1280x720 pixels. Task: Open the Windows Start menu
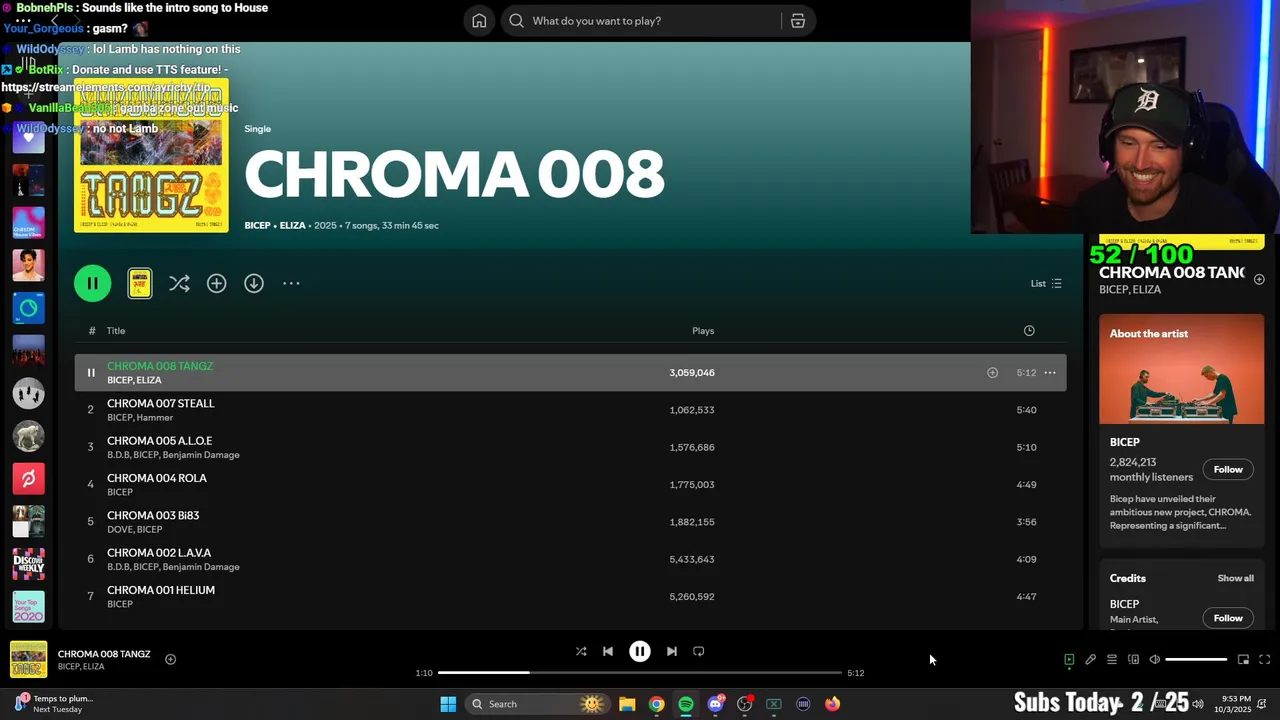(448, 704)
